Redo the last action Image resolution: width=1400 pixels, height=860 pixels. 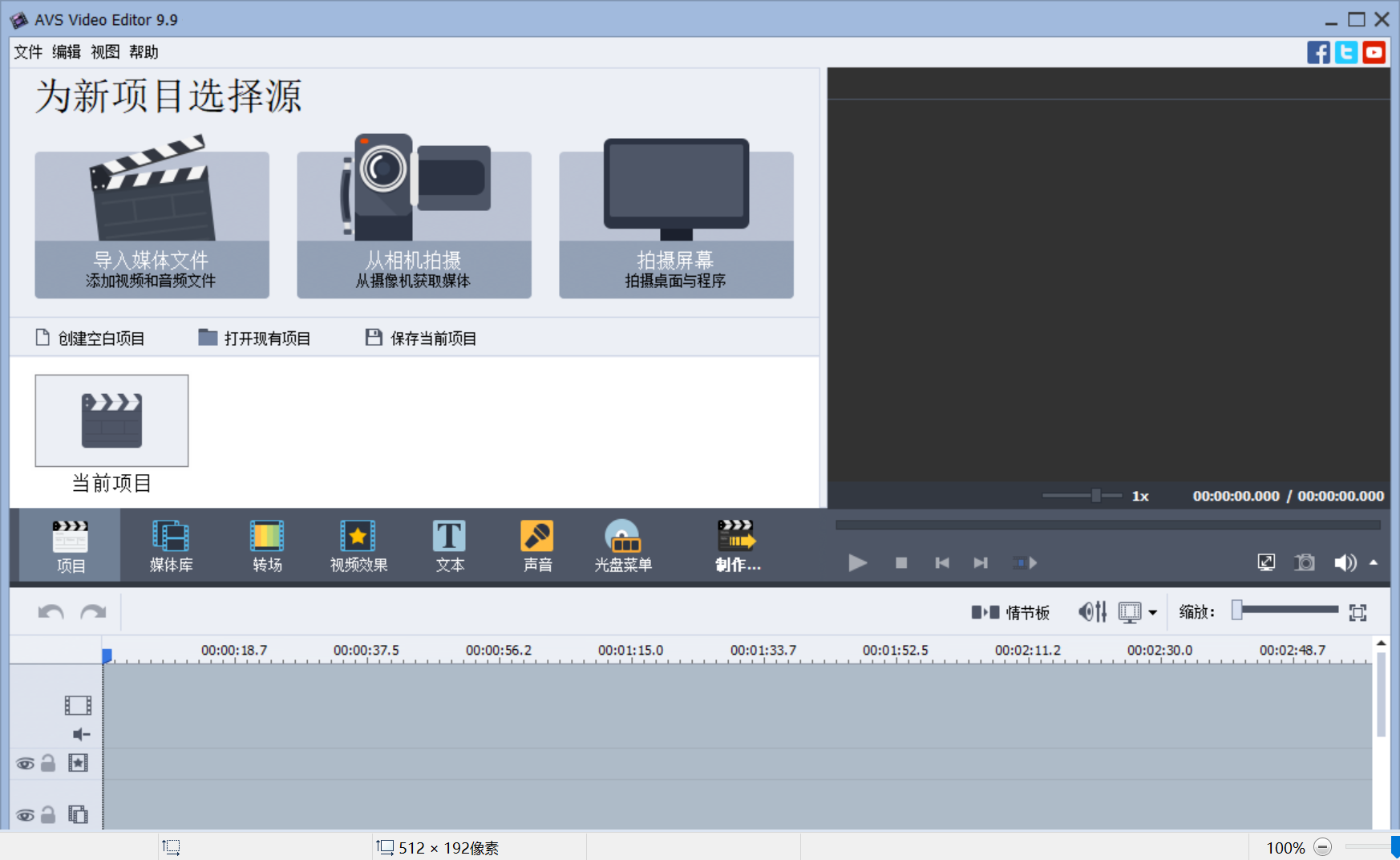(94, 613)
